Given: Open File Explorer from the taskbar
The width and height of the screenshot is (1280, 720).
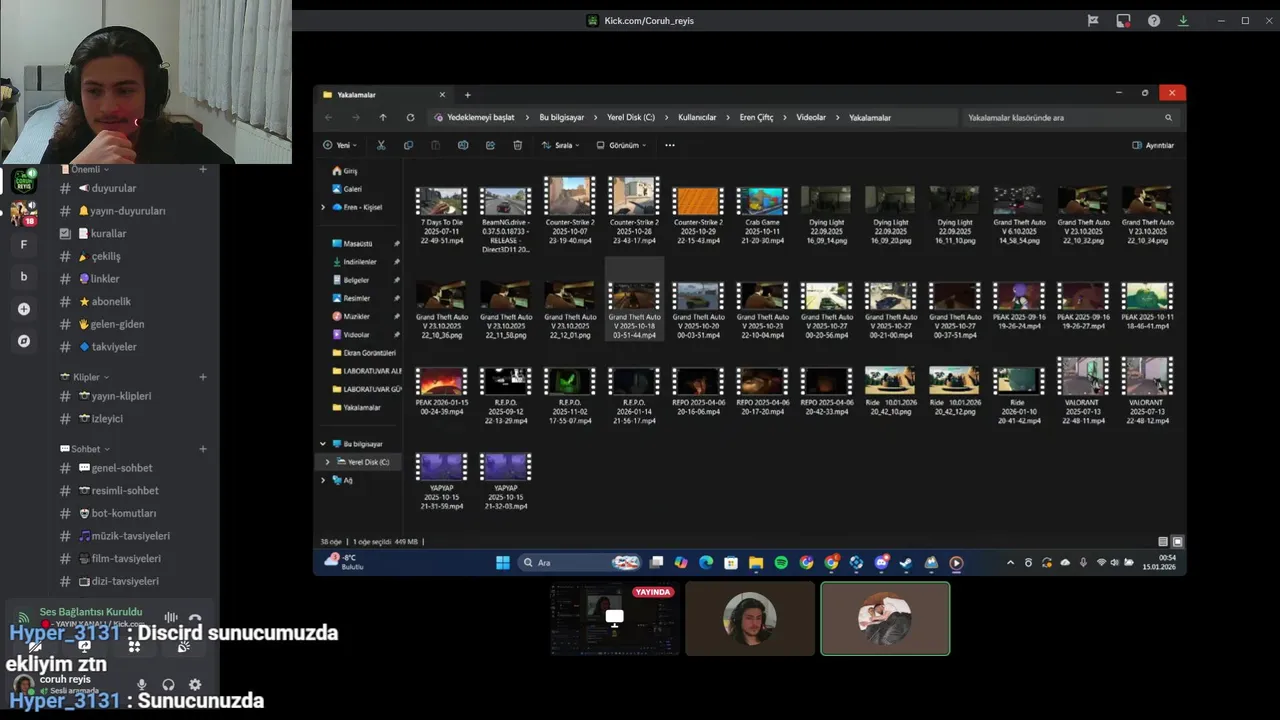Looking at the screenshot, I should tap(756, 563).
